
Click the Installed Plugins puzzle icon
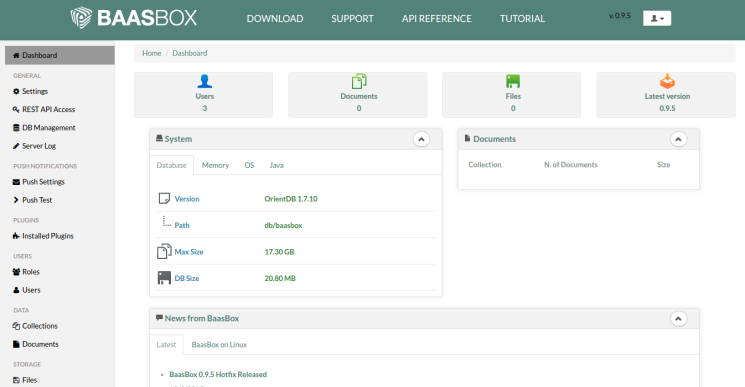pos(16,236)
